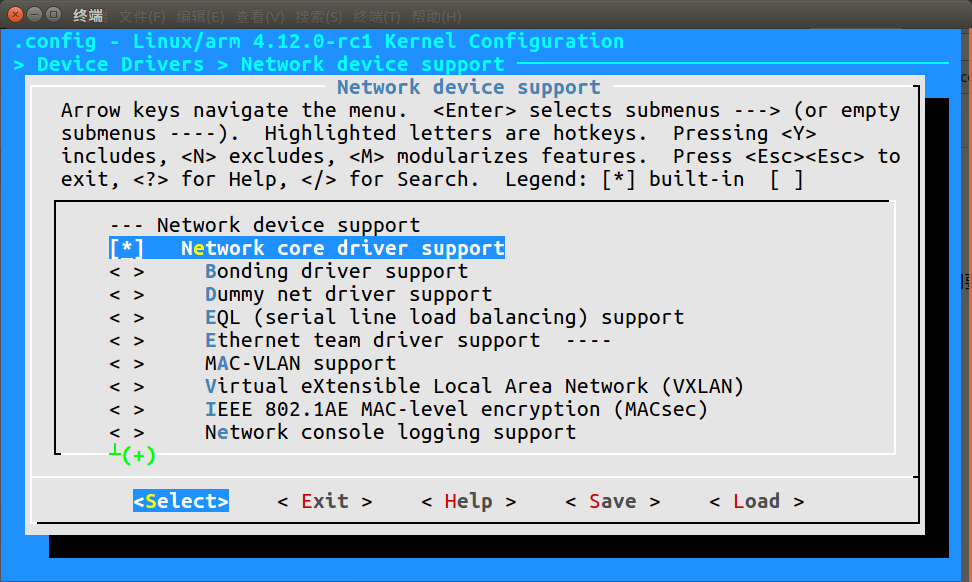Click the orange close window button
Image resolution: width=972 pixels, height=582 pixels.
pyautogui.click(x=15, y=14)
